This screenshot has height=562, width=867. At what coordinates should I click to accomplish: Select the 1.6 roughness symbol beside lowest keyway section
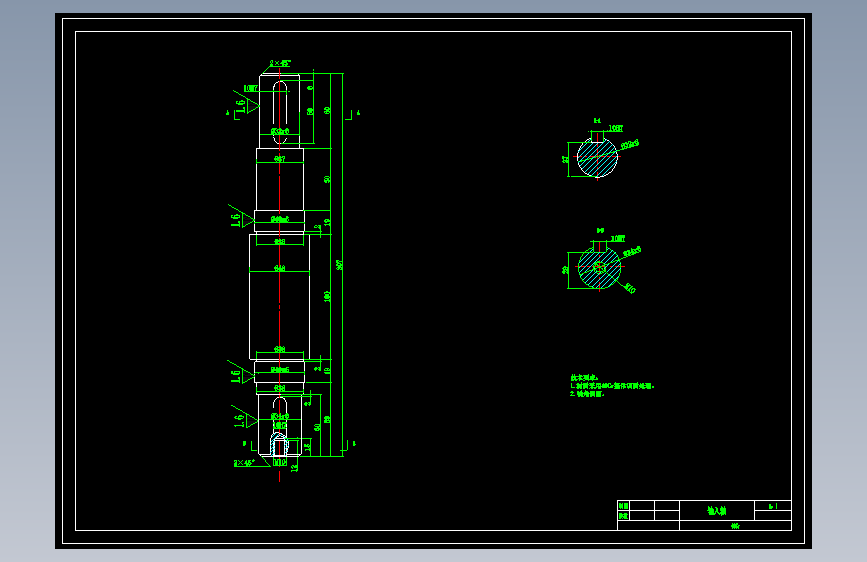(x=244, y=419)
